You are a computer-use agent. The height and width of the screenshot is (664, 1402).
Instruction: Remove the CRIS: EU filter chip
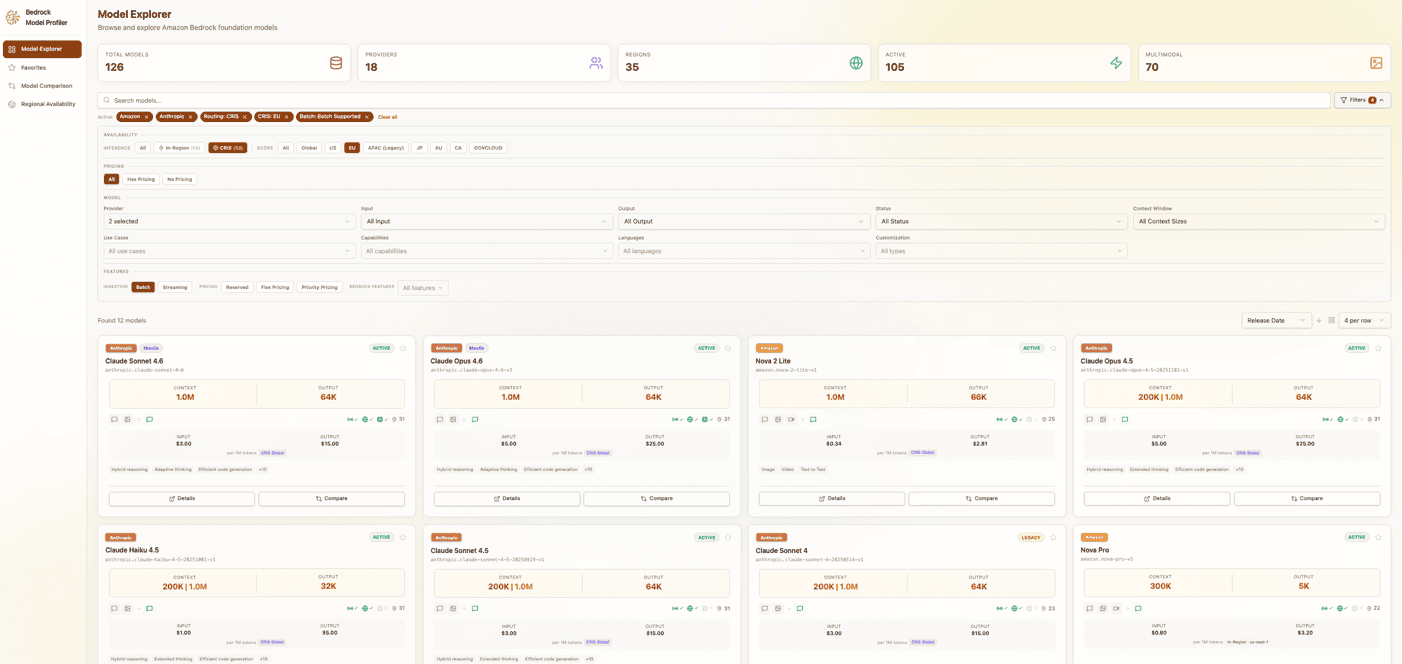[287, 117]
